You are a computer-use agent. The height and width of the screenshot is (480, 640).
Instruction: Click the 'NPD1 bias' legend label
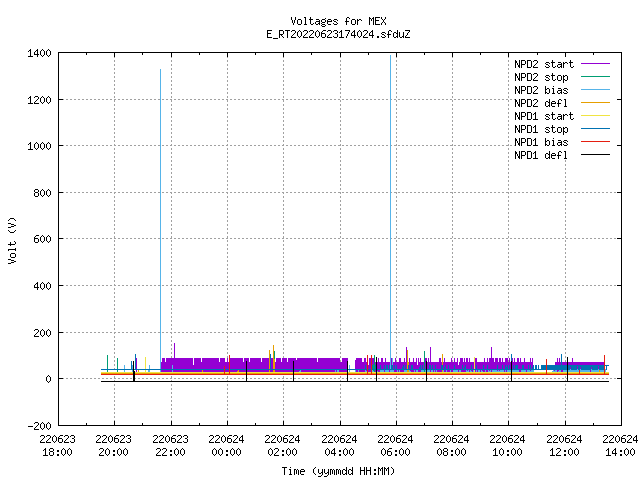click(x=541, y=142)
